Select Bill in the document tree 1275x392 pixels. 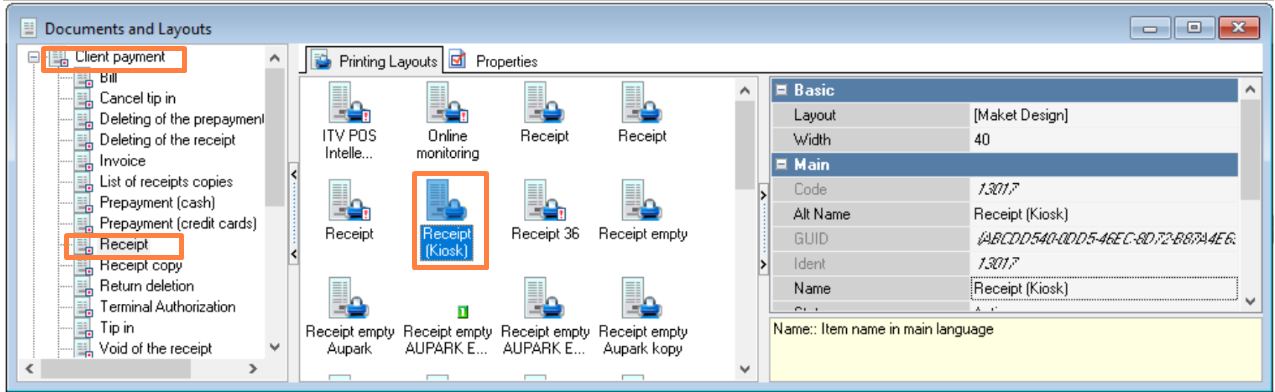pyautogui.click(x=108, y=78)
